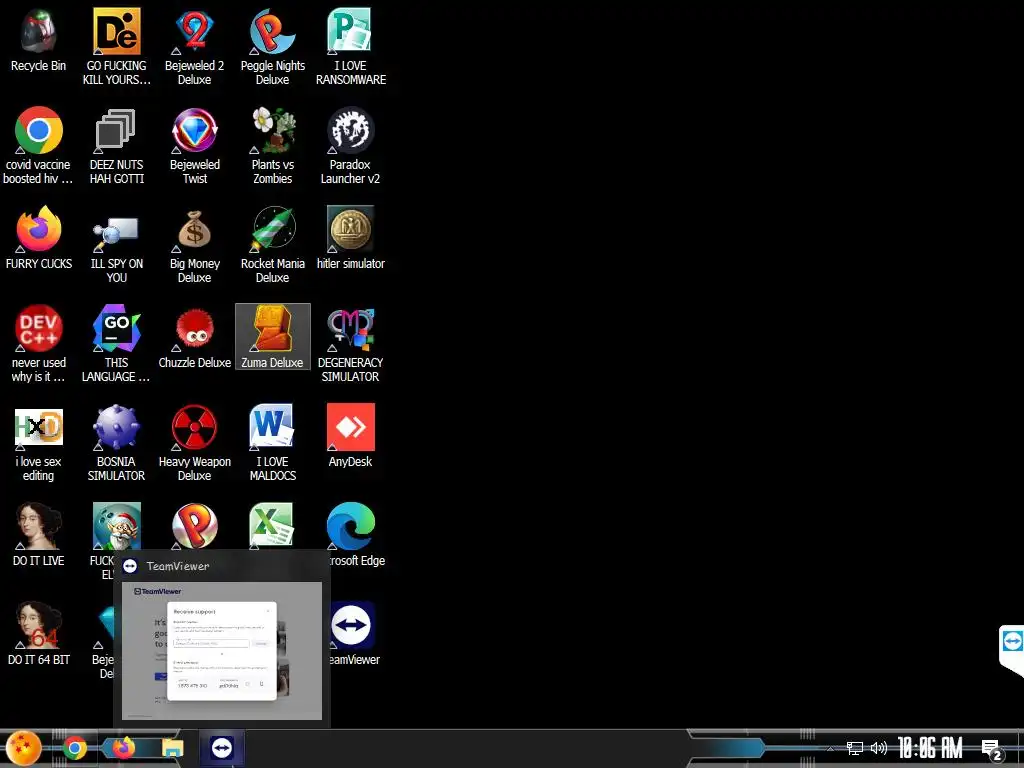Open Firefox from the taskbar
This screenshot has height=768, width=1024.
pos(123,748)
